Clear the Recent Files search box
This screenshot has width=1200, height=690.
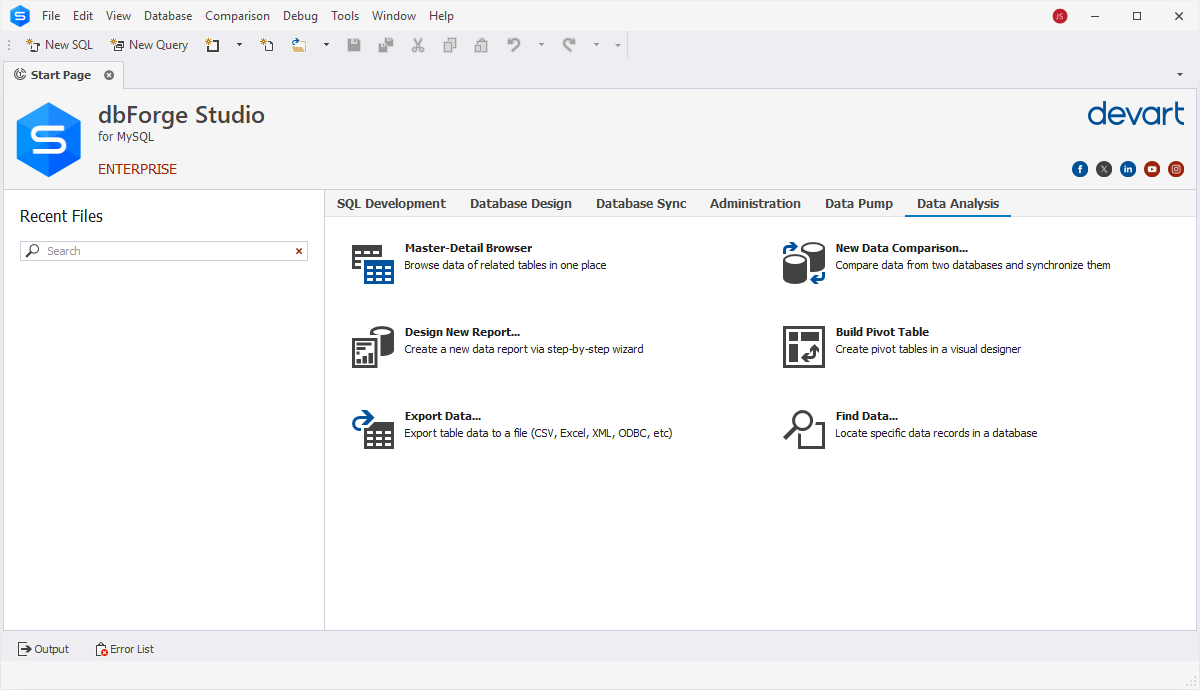coord(299,251)
